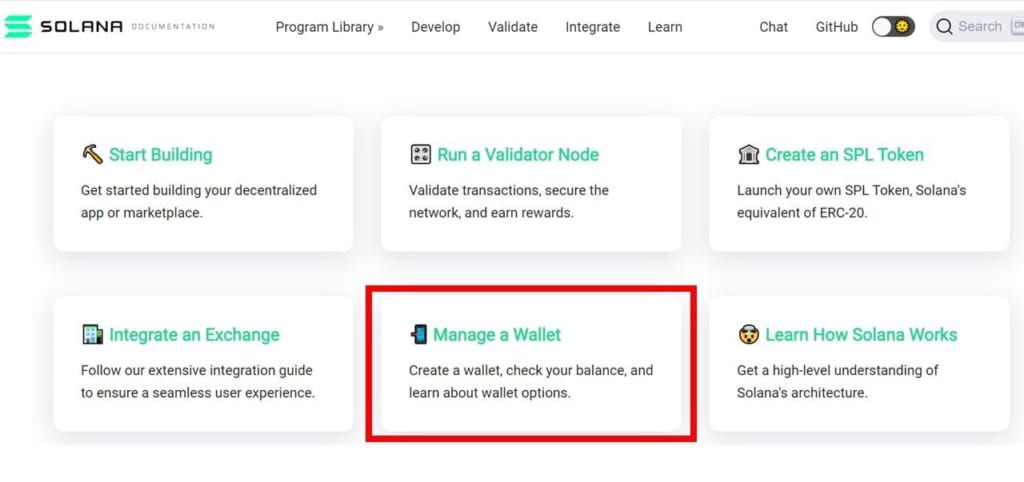Image resolution: width=1024 pixels, height=482 pixels.
Task: Open the Validate menu
Action: tap(513, 27)
